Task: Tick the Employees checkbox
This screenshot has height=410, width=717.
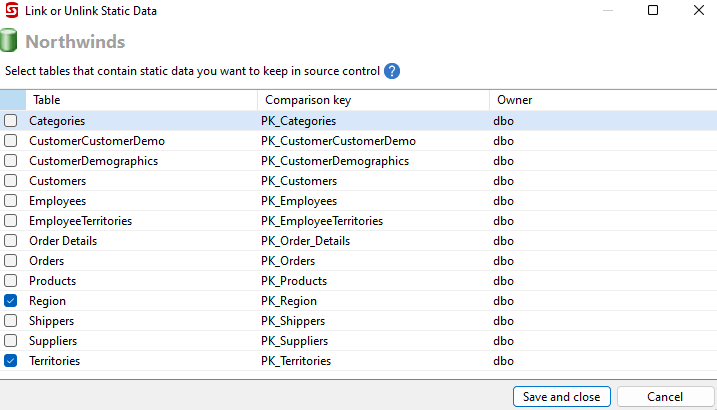Action: click(11, 201)
